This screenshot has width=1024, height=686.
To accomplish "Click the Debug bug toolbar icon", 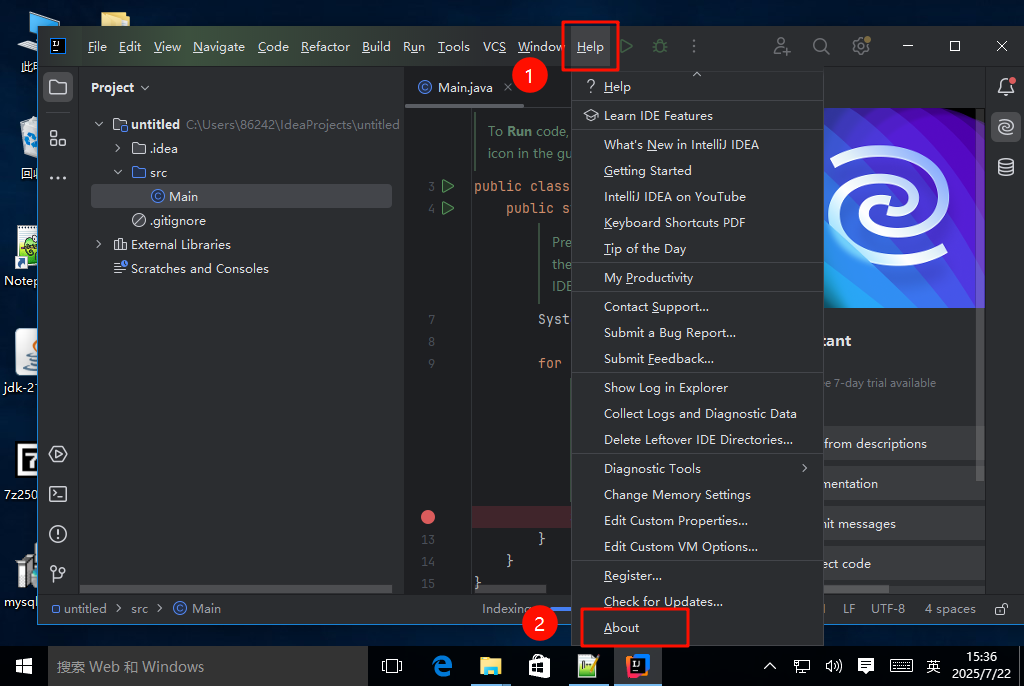I will tap(660, 46).
